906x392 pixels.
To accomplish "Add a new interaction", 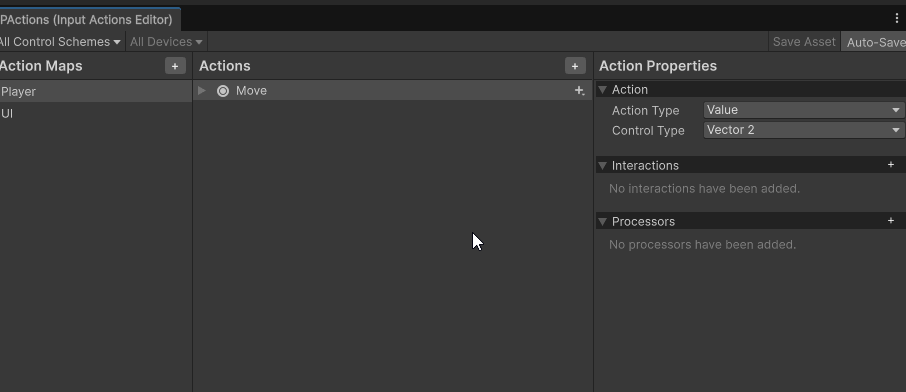I will click(890, 165).
